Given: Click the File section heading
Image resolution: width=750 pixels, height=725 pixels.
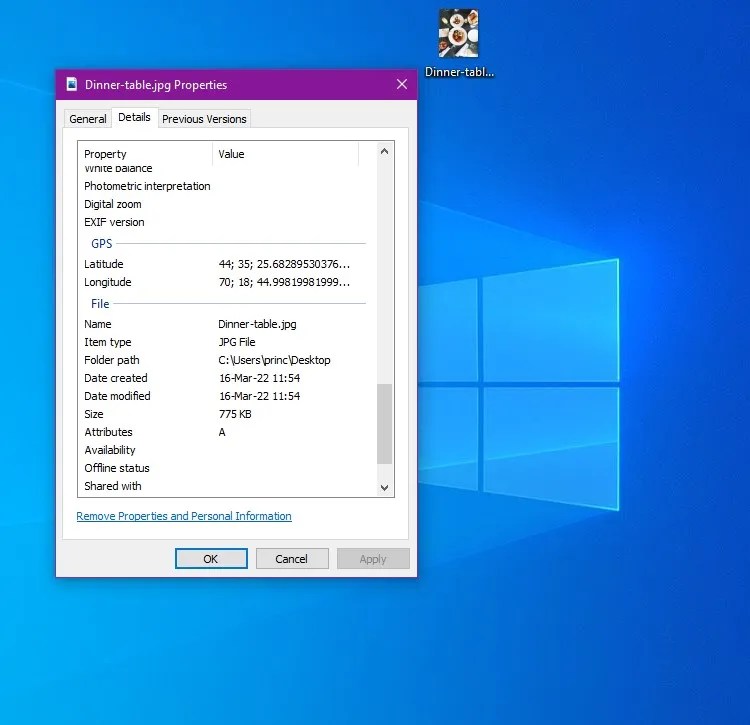Looking at the screenshot, I should (x=100, y=304).
